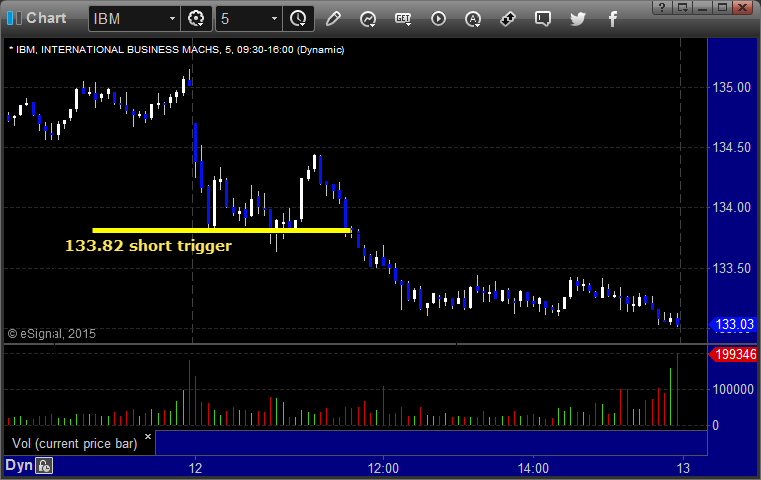The width and height of the screenshot is (761, 480).
Task: Click the 100000 volume axis label
Action: point(733,389)
